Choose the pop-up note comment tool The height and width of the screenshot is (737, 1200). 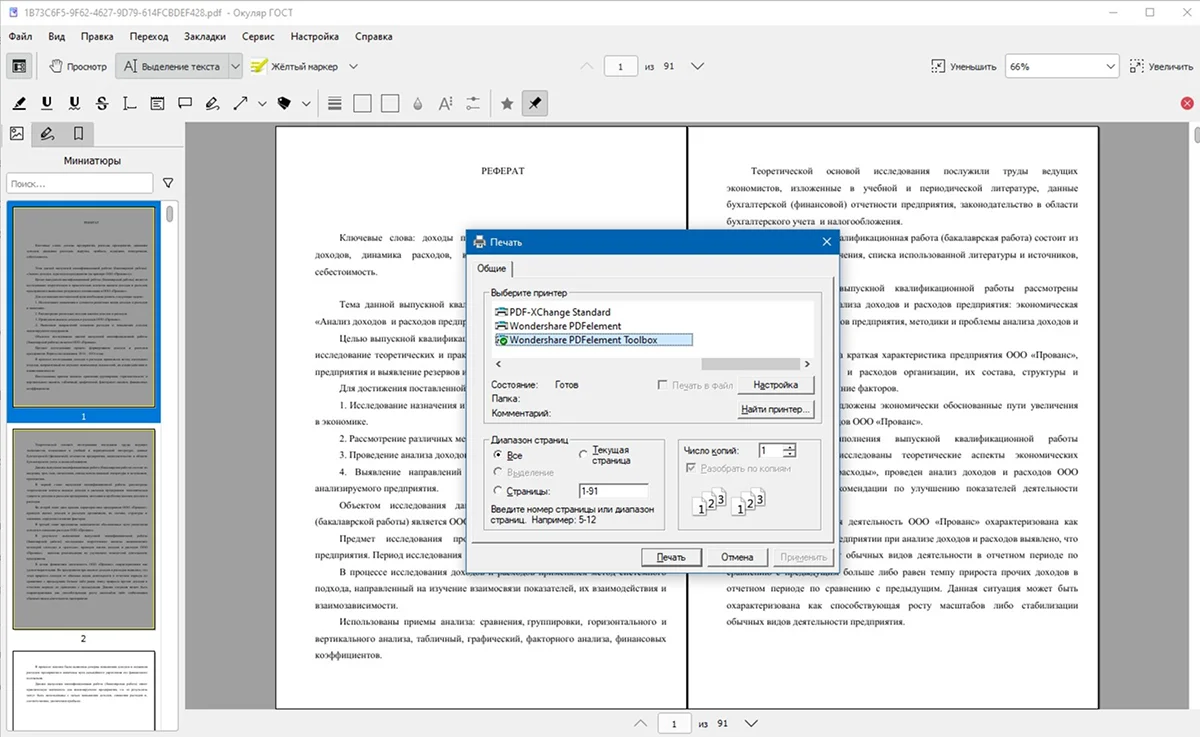pos(184,103)
